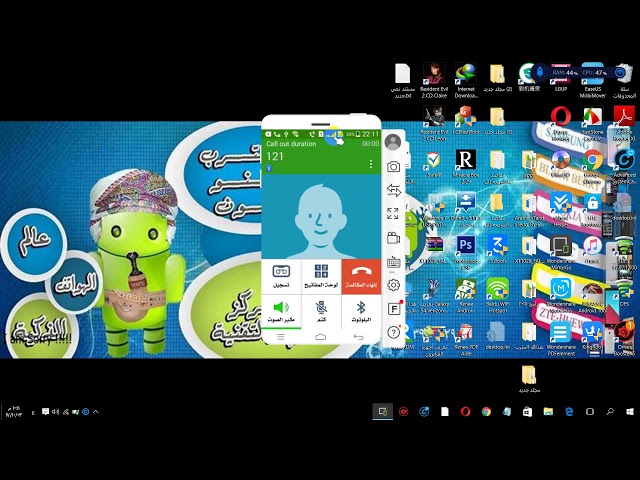
Task: Open Opera browser desktop shortcut
Action: [560, 122]
